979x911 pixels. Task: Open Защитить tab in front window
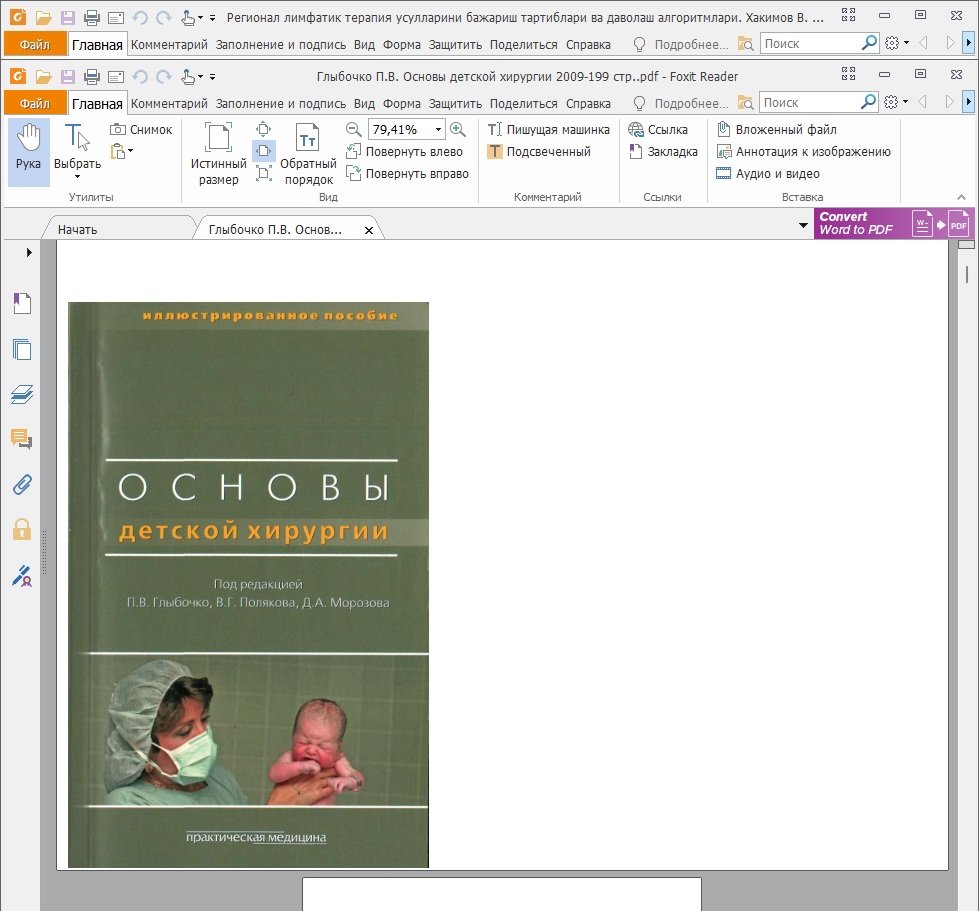(x=455, y=104)
